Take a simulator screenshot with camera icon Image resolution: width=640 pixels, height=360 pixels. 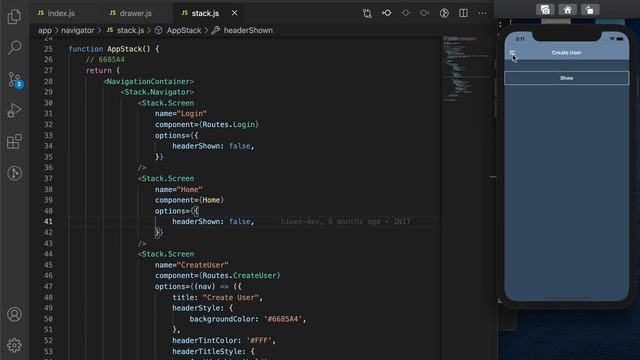[545, 10]
